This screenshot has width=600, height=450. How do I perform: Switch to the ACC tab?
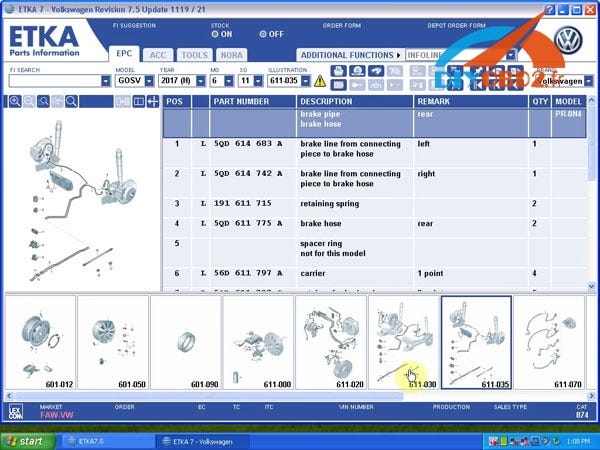tap(158, 55)
